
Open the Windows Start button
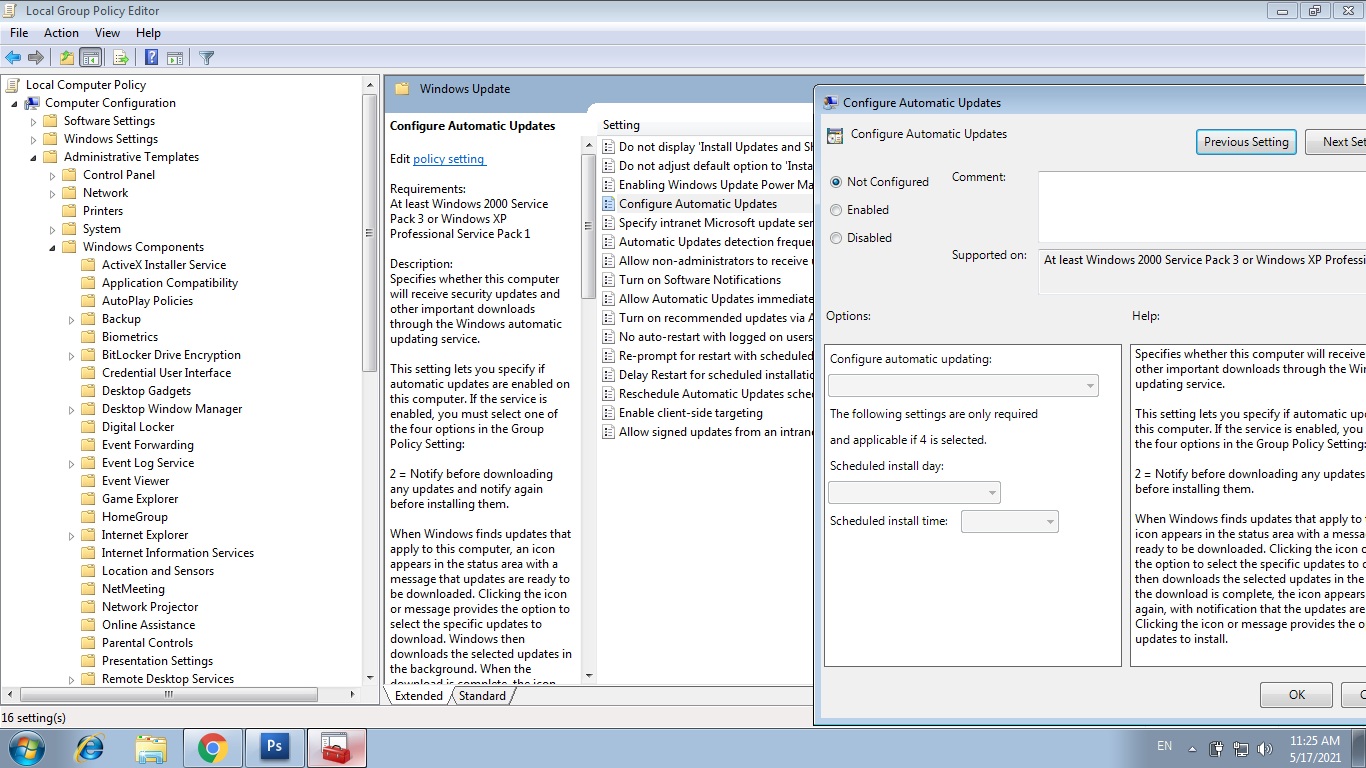point(26,748)
